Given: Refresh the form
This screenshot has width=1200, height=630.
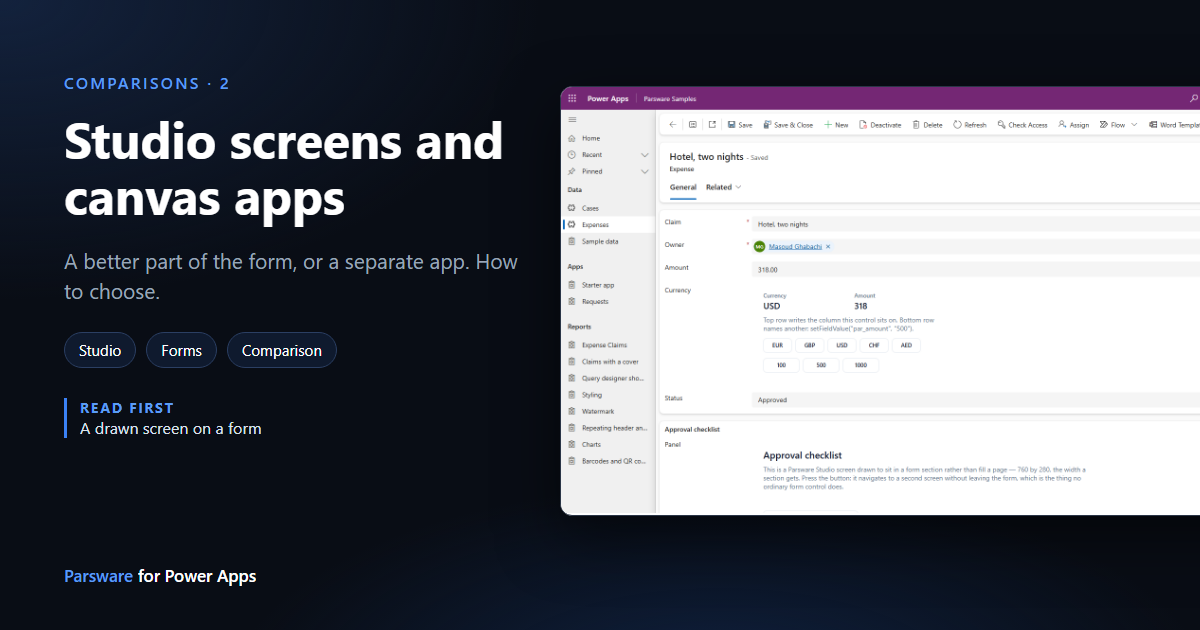Looking at the screenshot, I should point(970,125).
